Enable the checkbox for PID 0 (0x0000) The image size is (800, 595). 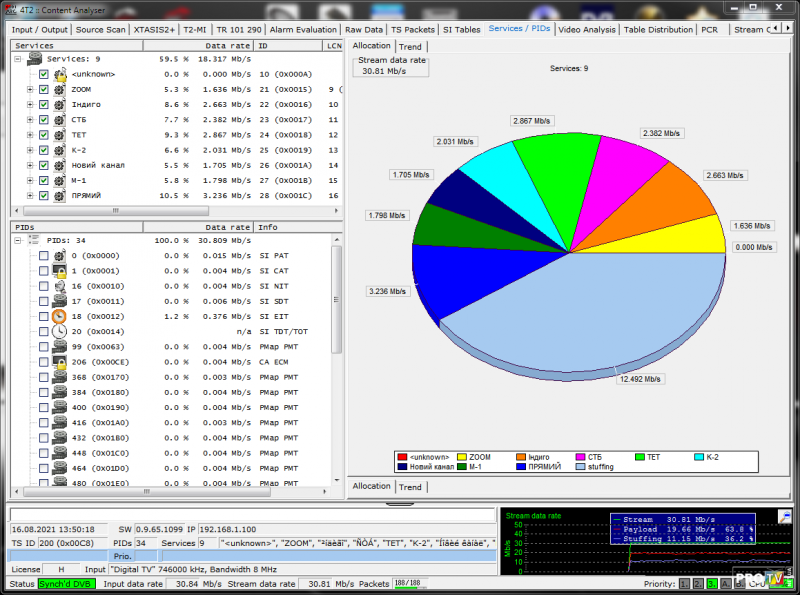click(44, 256)
